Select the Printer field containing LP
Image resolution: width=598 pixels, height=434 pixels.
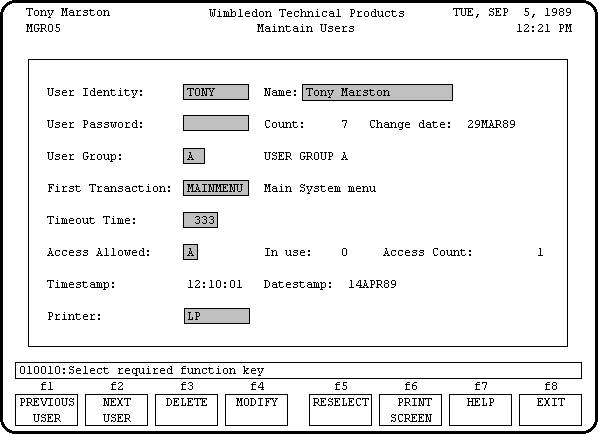pos(217,316)
